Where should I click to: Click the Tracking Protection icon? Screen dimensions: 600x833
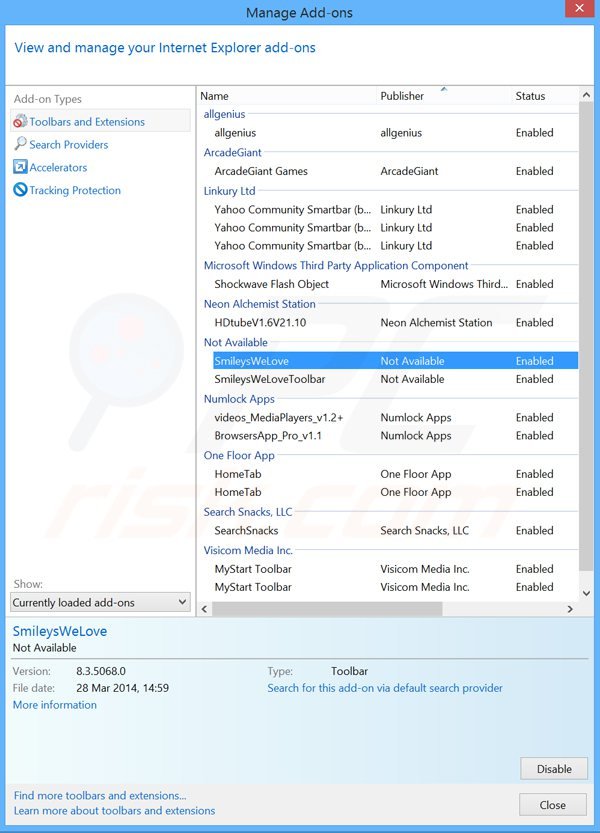pos(20,190)
